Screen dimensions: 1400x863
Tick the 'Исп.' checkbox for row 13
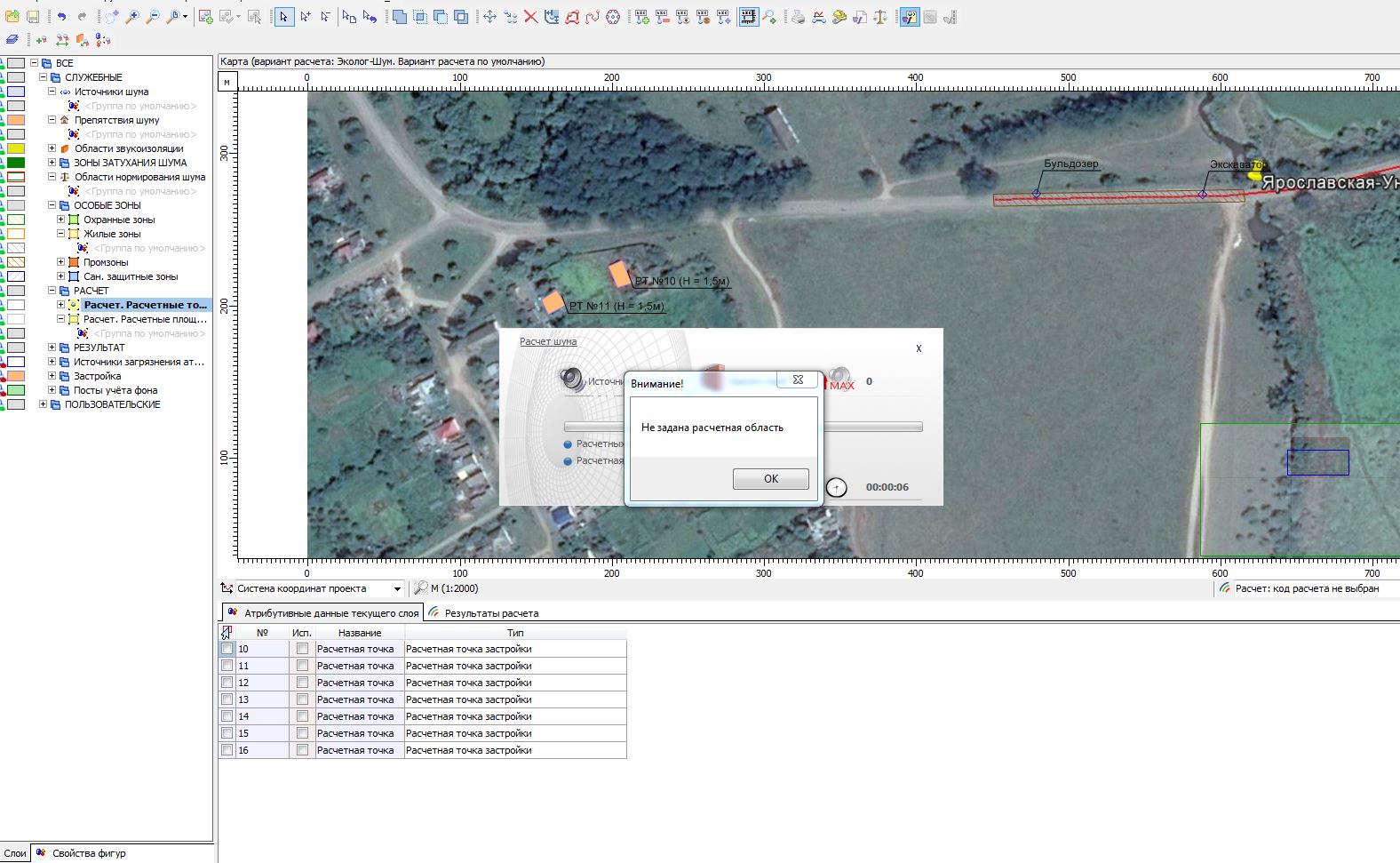point(302,699)
